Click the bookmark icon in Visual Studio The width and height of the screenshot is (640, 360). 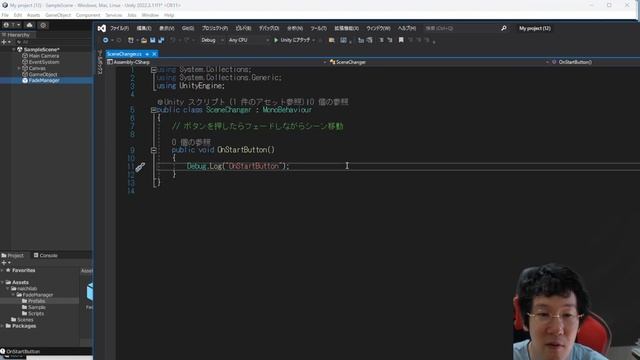(401, 40)
